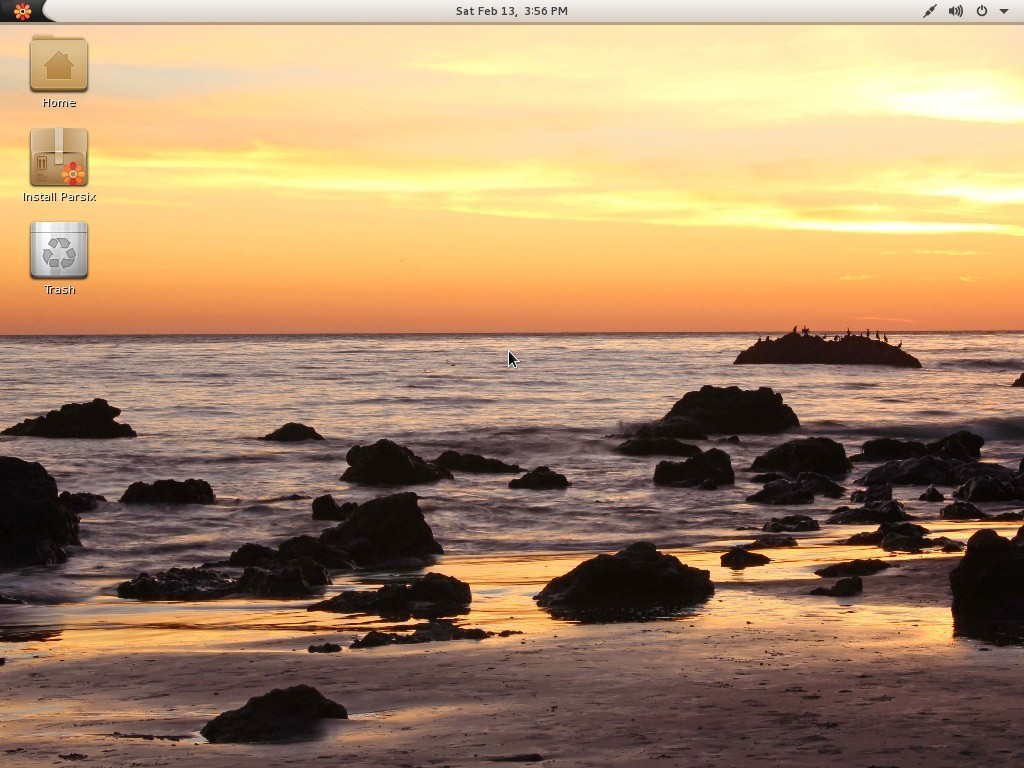Click the empty desktop sky below the Trash
Screen dimensions: 1024x768
[x=60, y=318]
